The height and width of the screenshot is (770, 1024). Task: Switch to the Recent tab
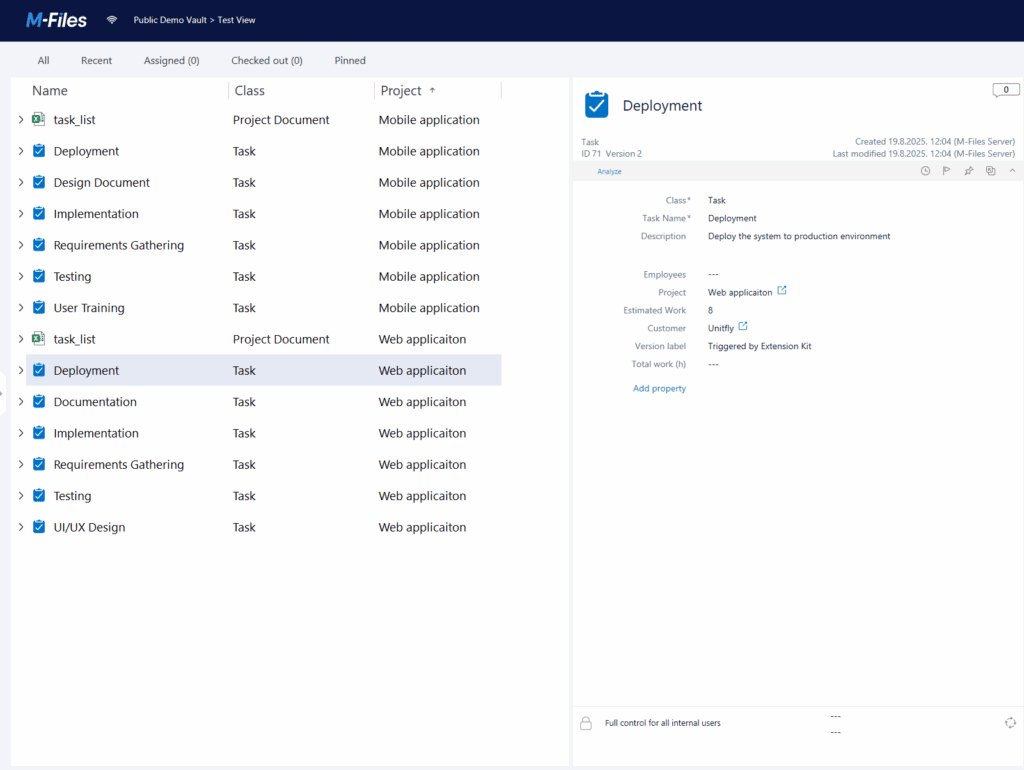click(96, 61)
